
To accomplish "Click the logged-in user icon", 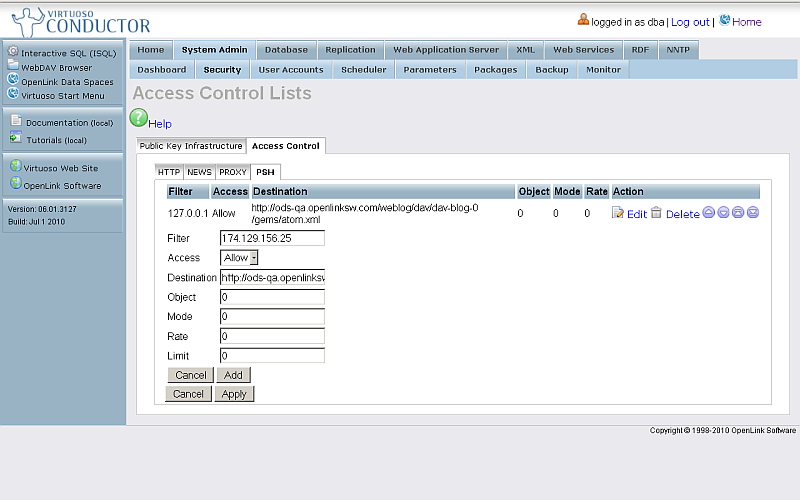I will [x=583, y=19].
